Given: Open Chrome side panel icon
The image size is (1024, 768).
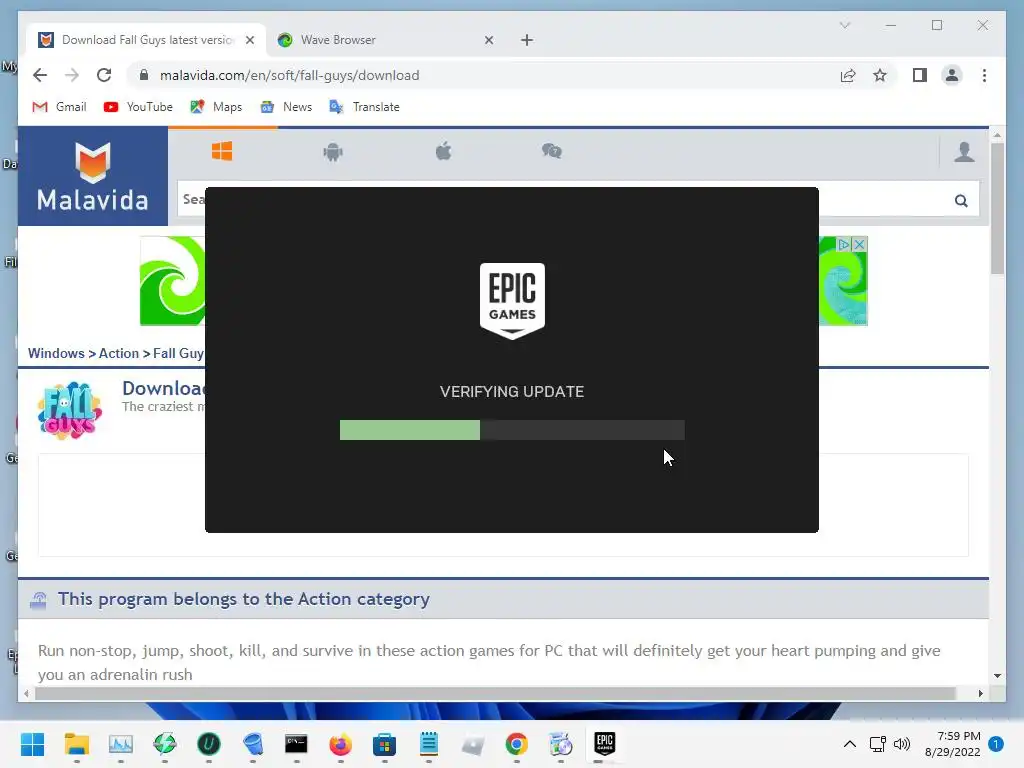Looking at the screenshot, I should (920, 75).
